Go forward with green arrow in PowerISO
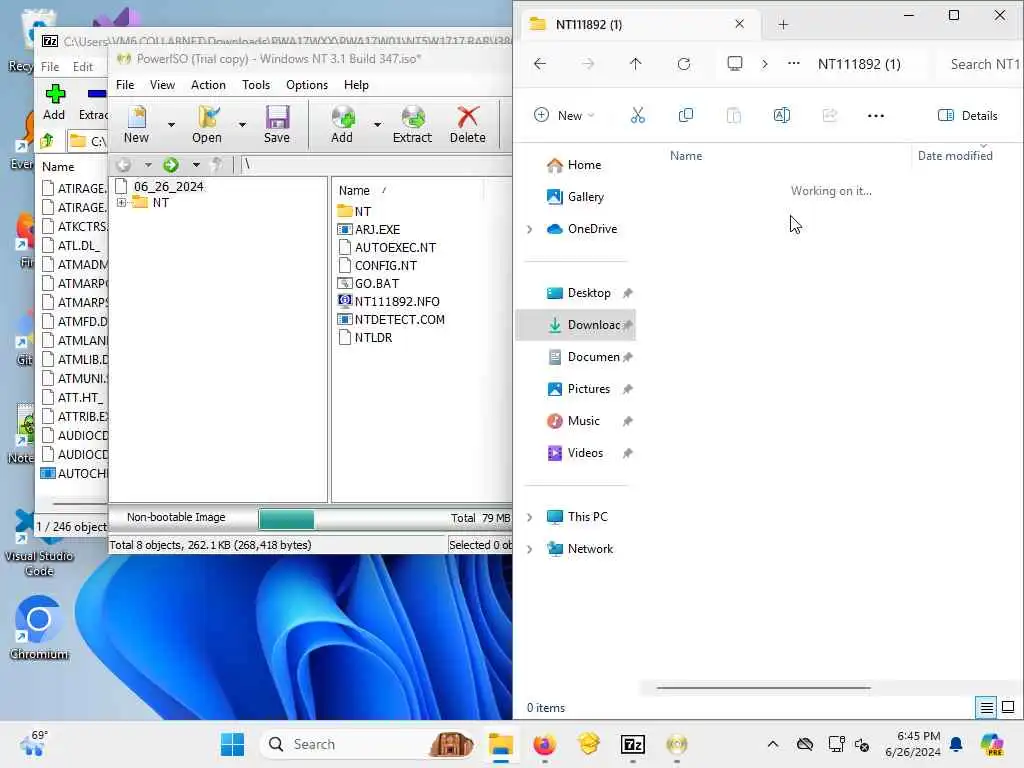Screen dimensions: 1024x768 click(x=171, y=165)
